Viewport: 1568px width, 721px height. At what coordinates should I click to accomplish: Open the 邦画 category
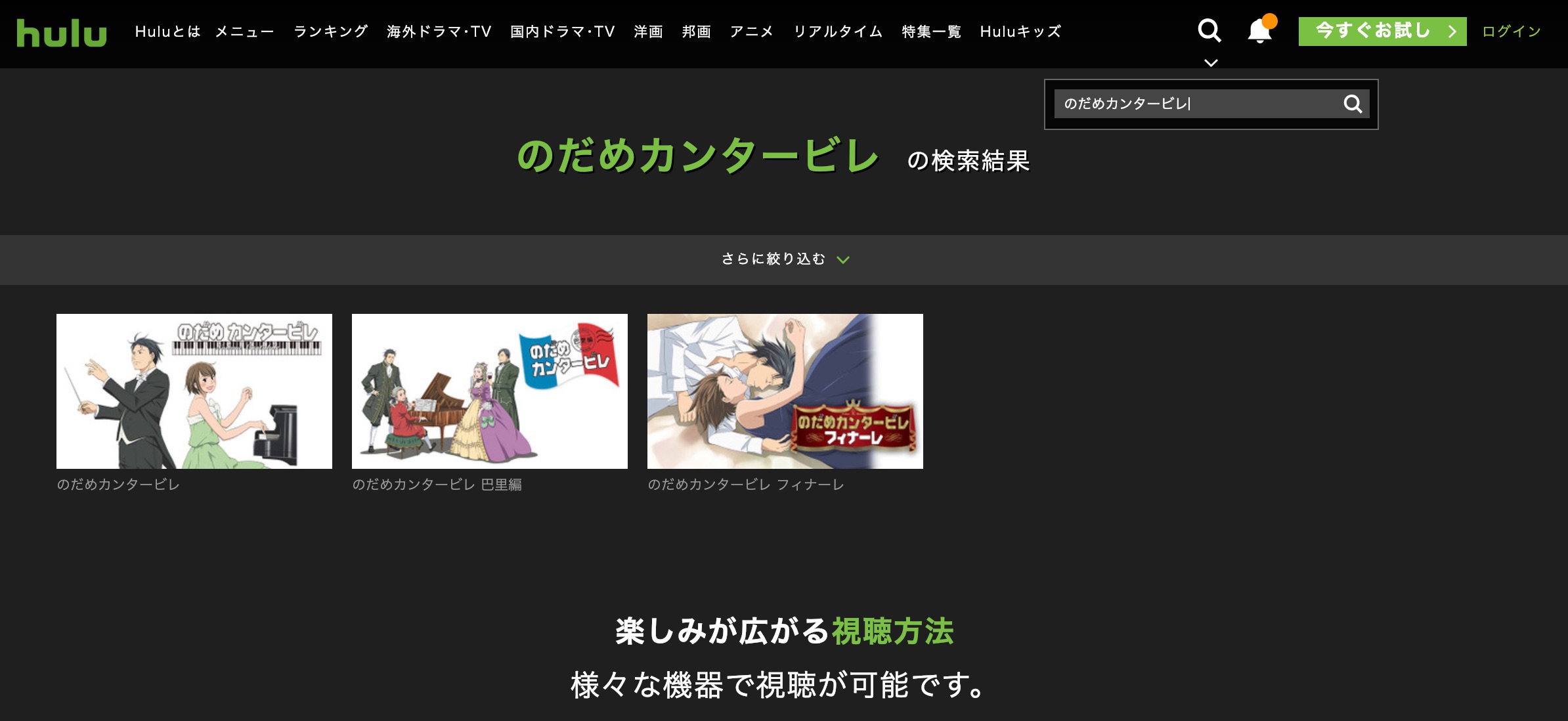point(696,32)
